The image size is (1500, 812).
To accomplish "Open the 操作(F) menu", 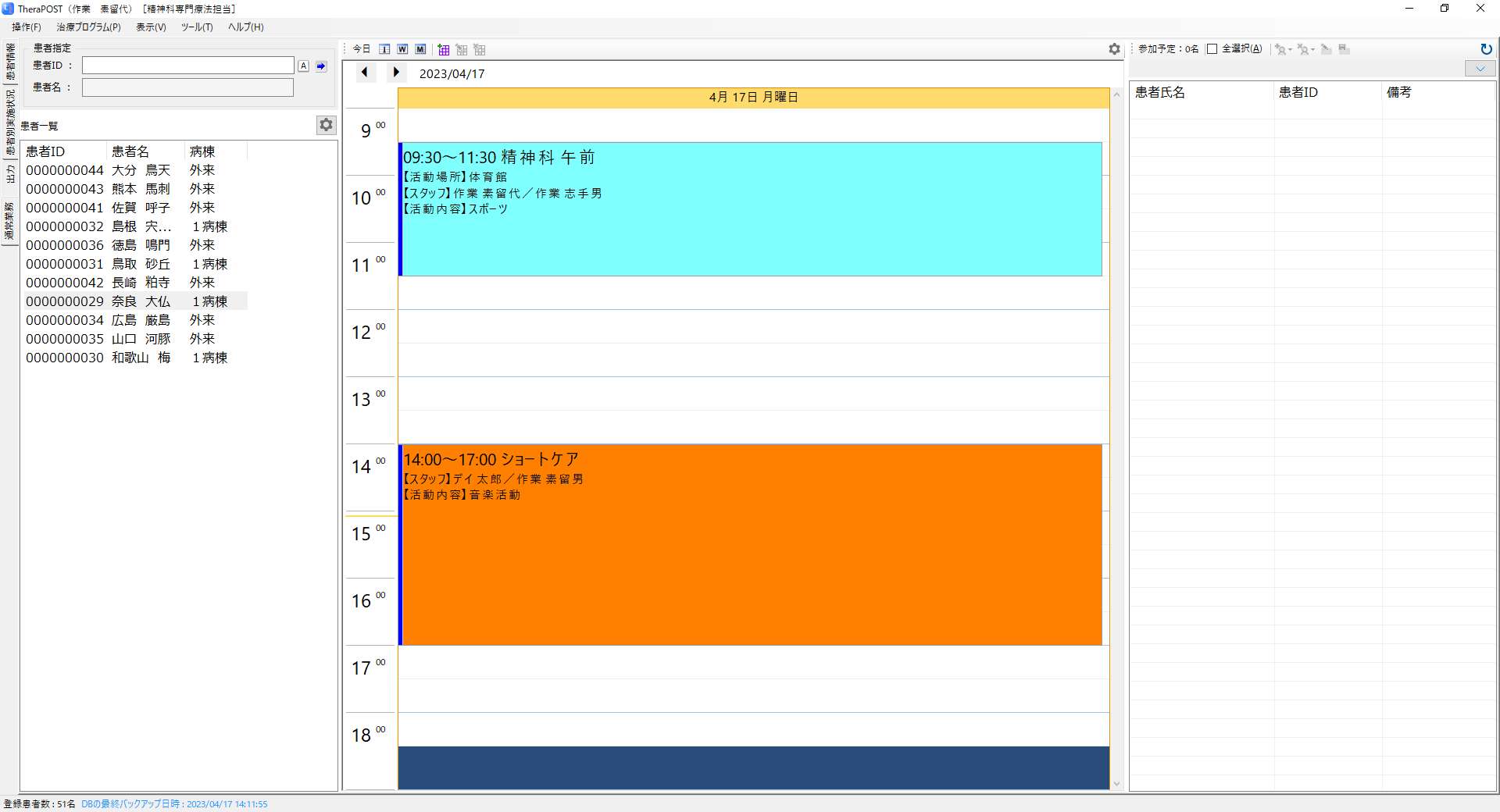I will point(27,27).
